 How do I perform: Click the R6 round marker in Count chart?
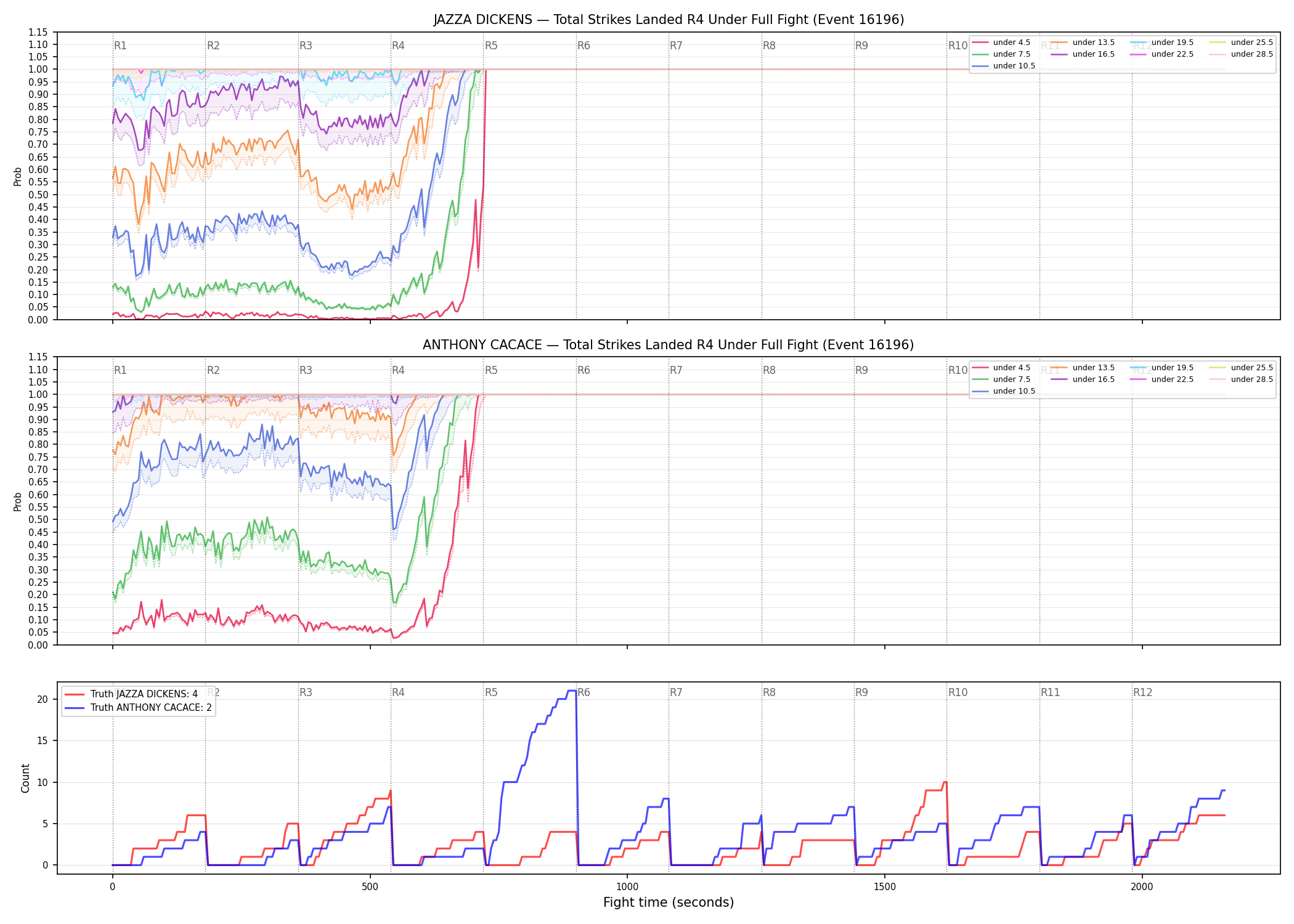click(584, 692)
